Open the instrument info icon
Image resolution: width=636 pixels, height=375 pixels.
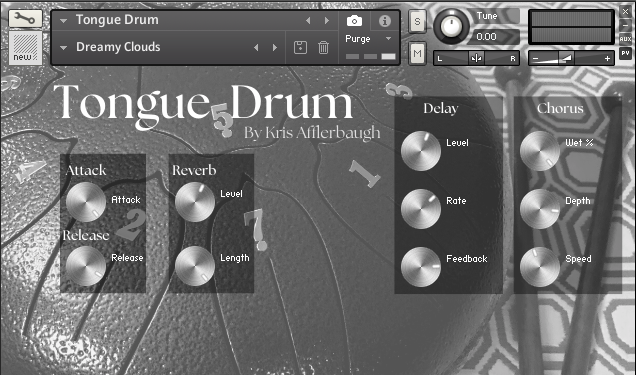(385, 21)
